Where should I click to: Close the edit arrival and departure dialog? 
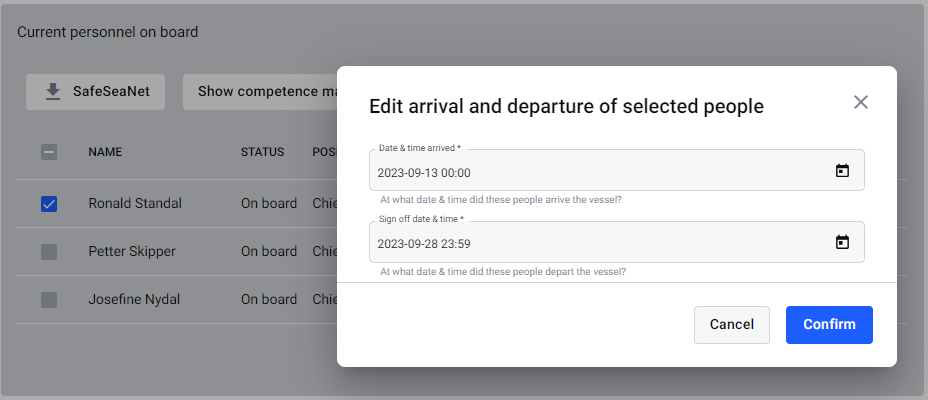point(861,102)
